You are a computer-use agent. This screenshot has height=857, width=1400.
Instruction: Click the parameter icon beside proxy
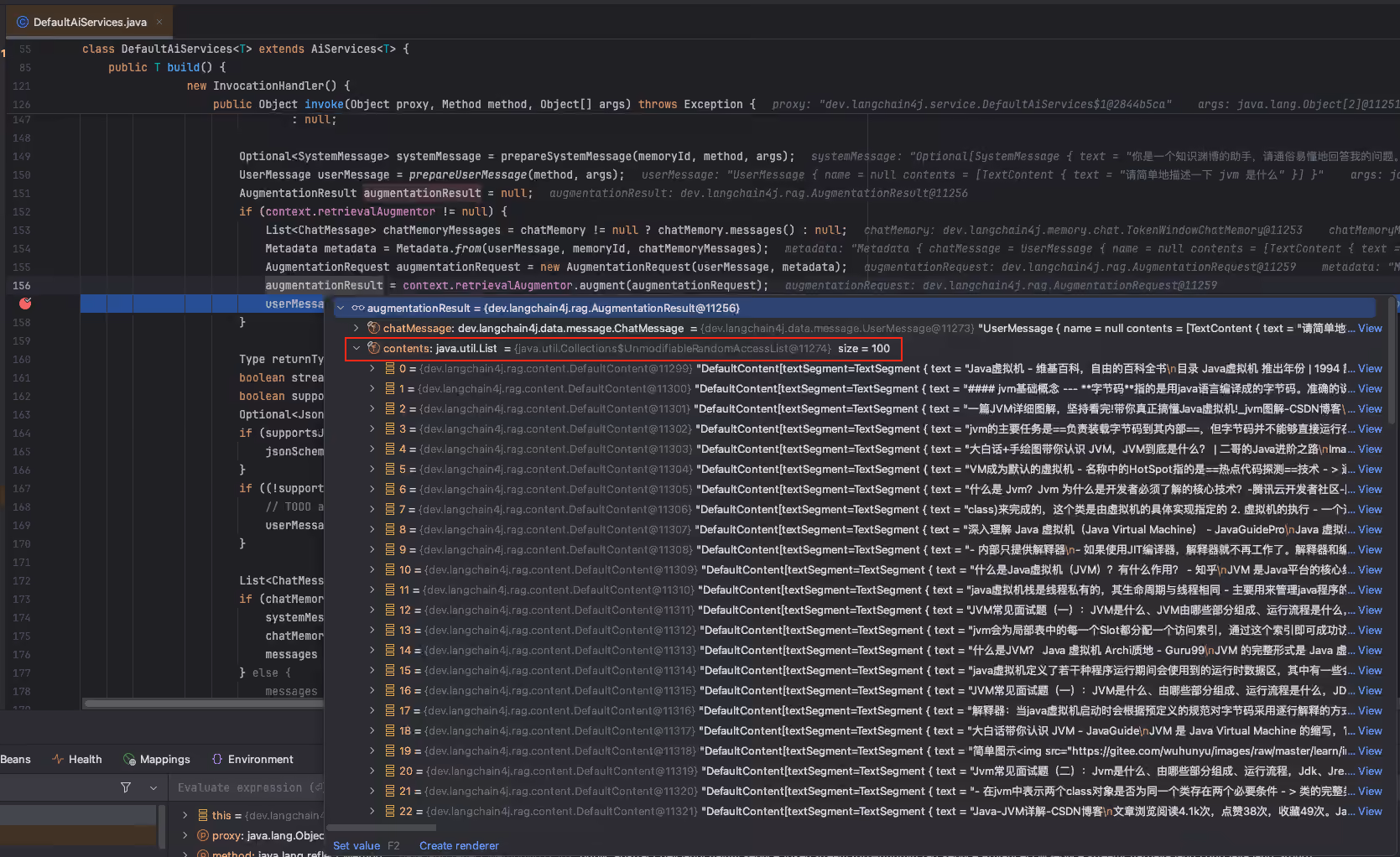[203, 835]
